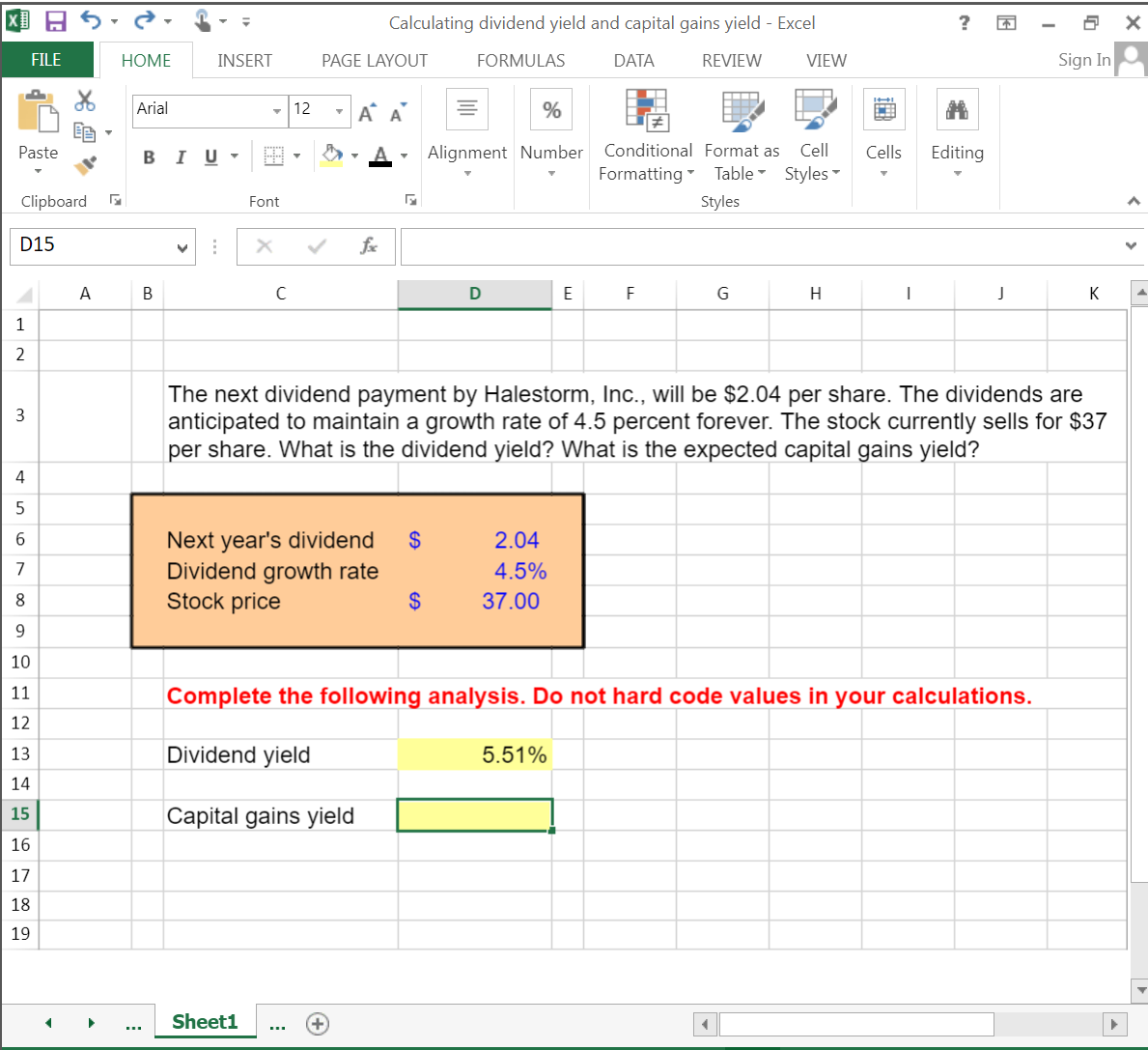Viewport: 1148px width, 1050px height.
Task: Open the Font Color swatch dropdown
Action: [x=404, y=156]
